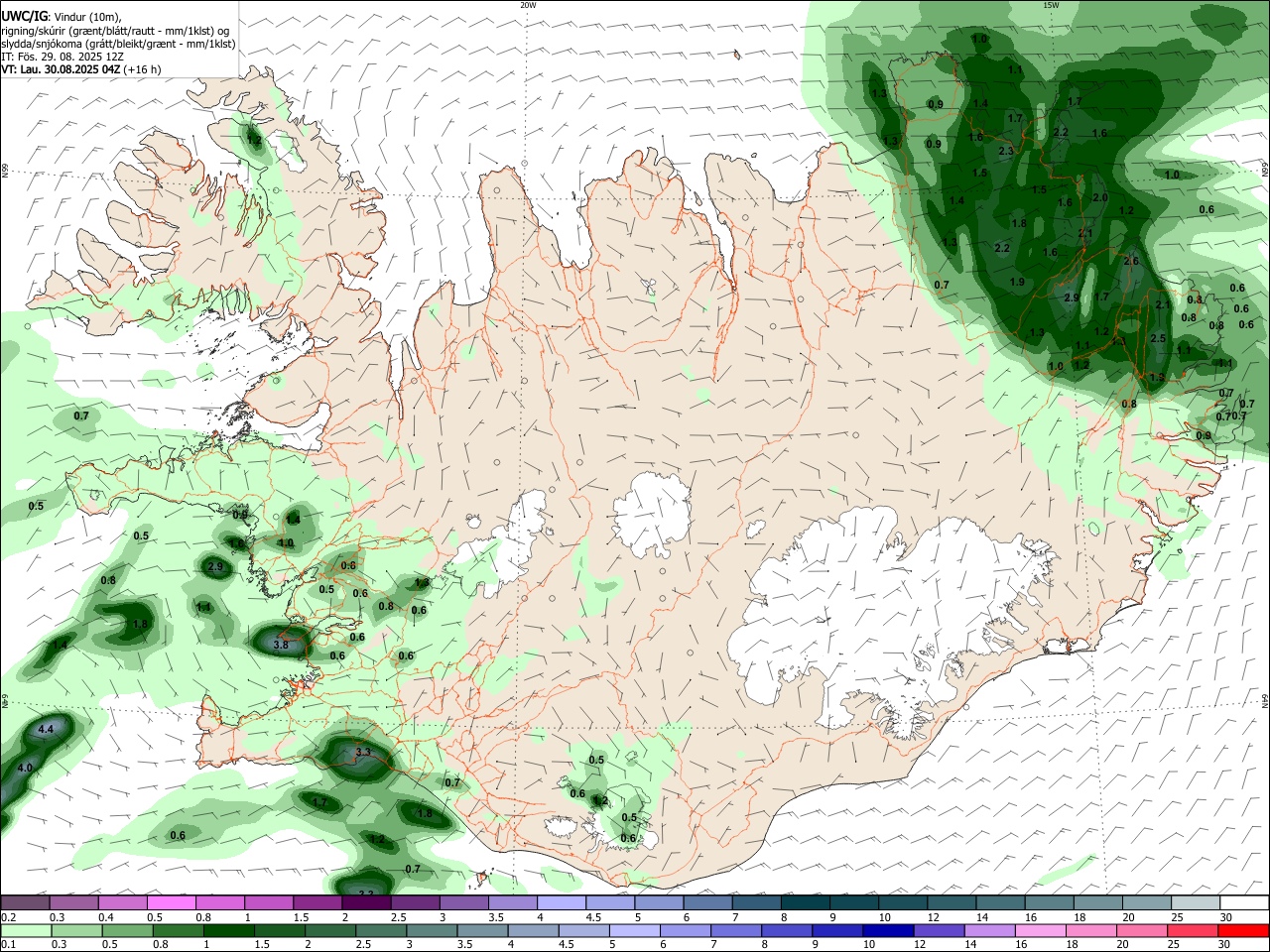Click the initial time line 'IT: Fös. 29. 08. 2025 12Z'

(x=63, y=57)
